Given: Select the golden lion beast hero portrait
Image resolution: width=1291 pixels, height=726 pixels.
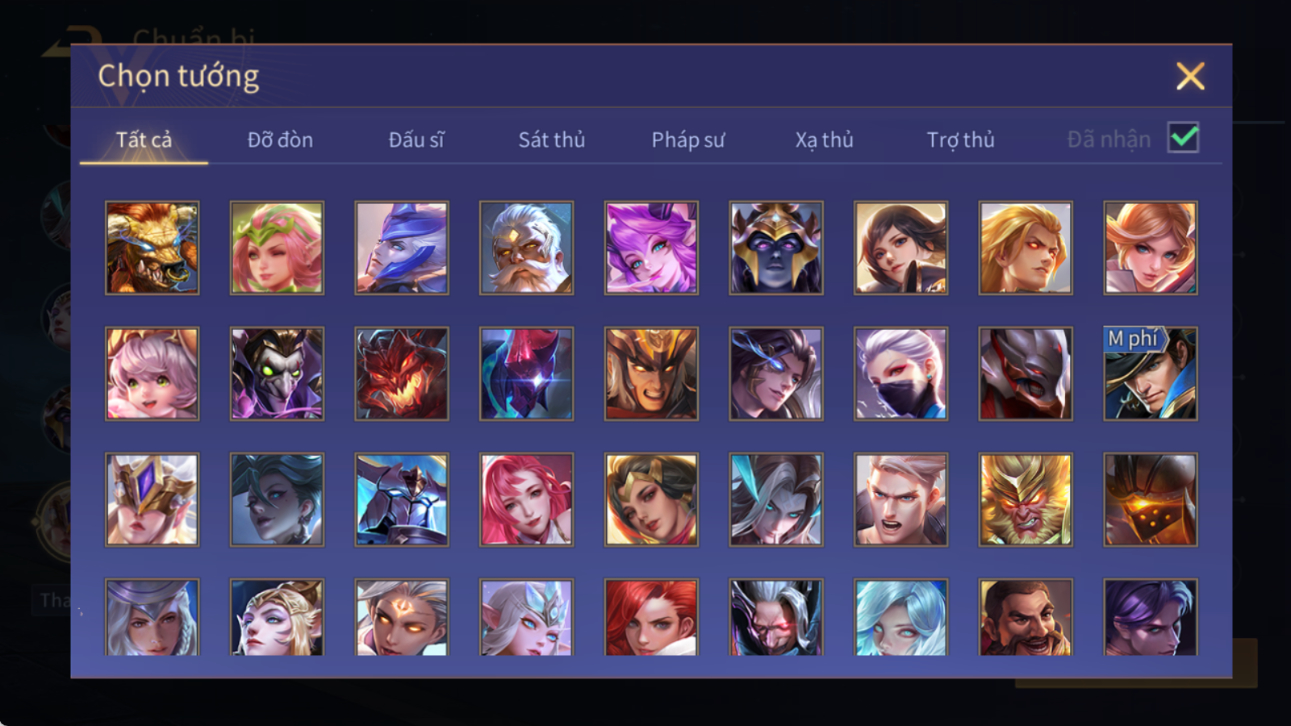Looking at the screenshot, I should click(152, 248).
